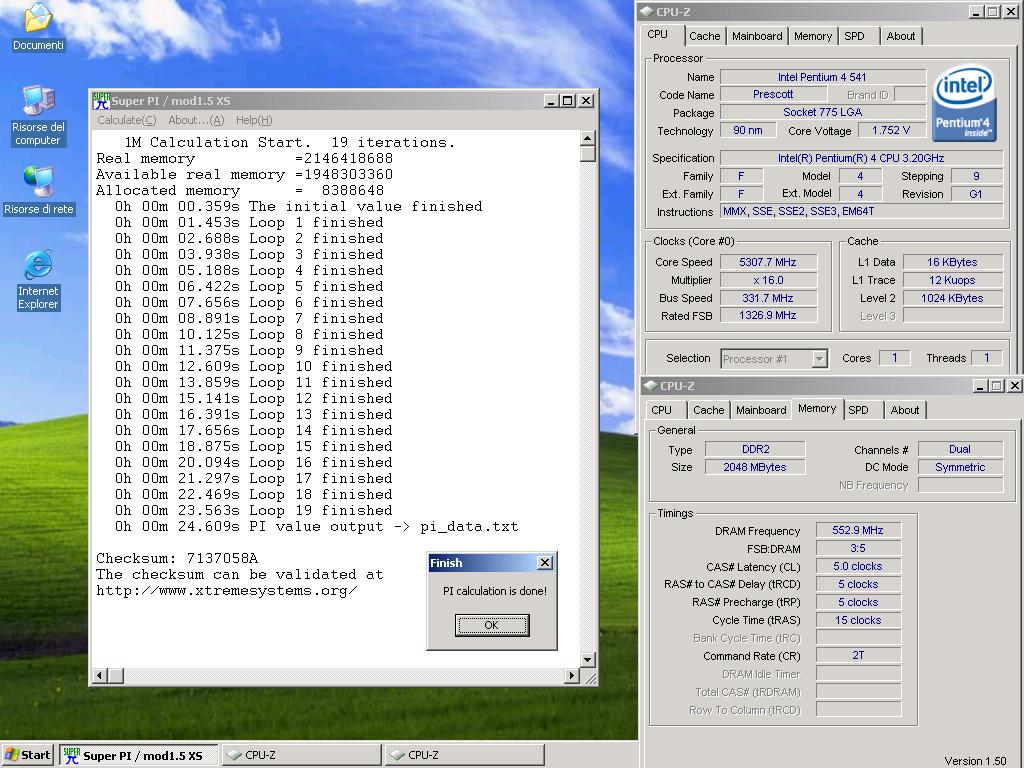The height and width of the screenshot is (768, 1024).
Task: Click the DRAM Frequency value 552.9 MHz
Action: click(858, 530)
